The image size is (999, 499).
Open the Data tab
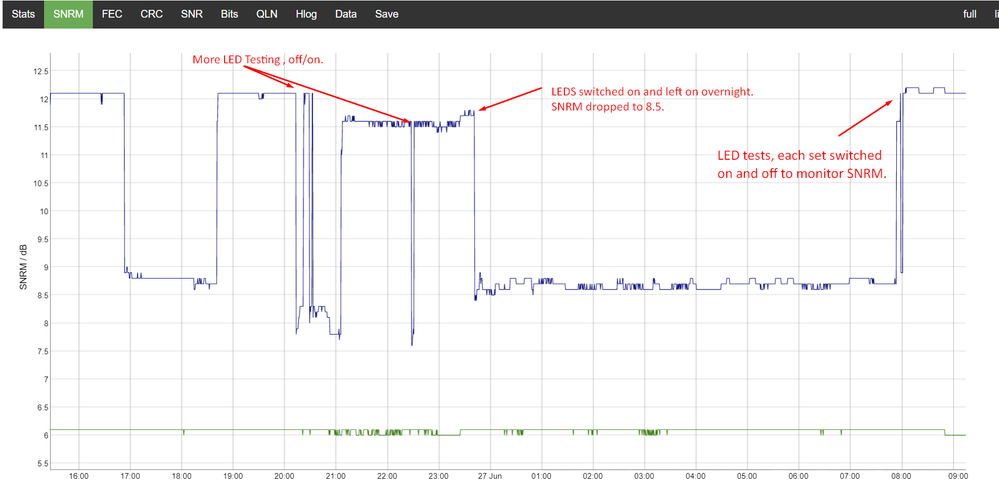pyautogui.click(x=345, y=14)
